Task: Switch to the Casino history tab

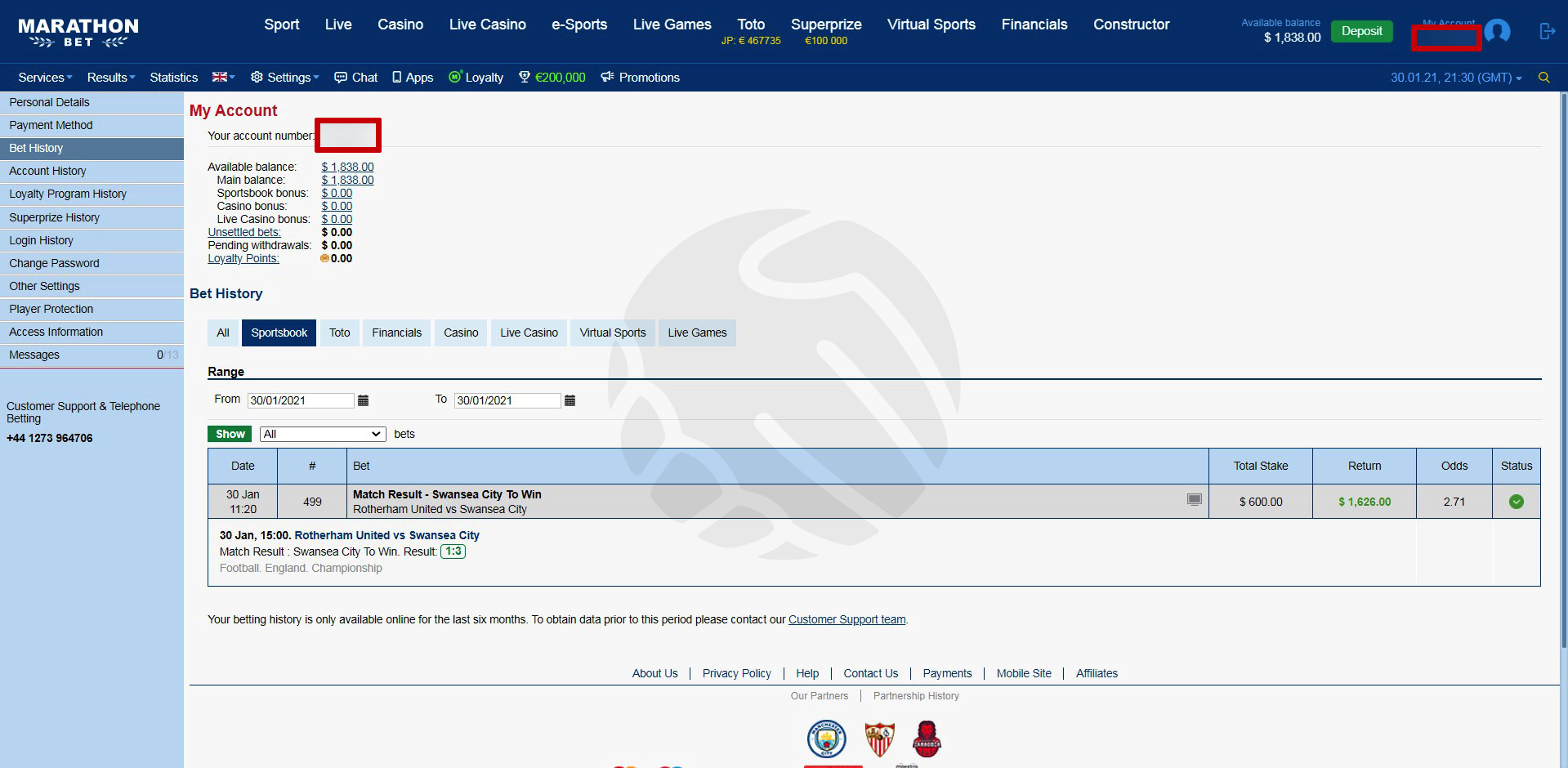Action: pos(461,333)
